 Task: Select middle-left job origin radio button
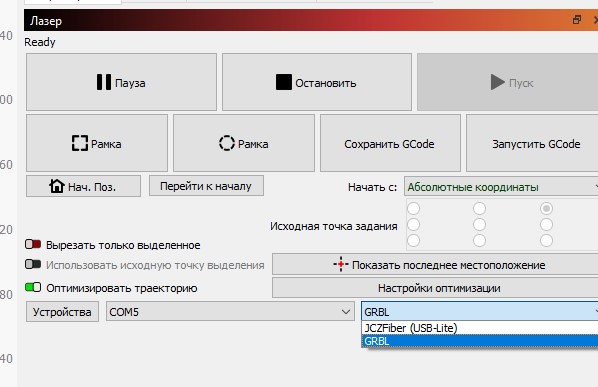click(414, 225)
